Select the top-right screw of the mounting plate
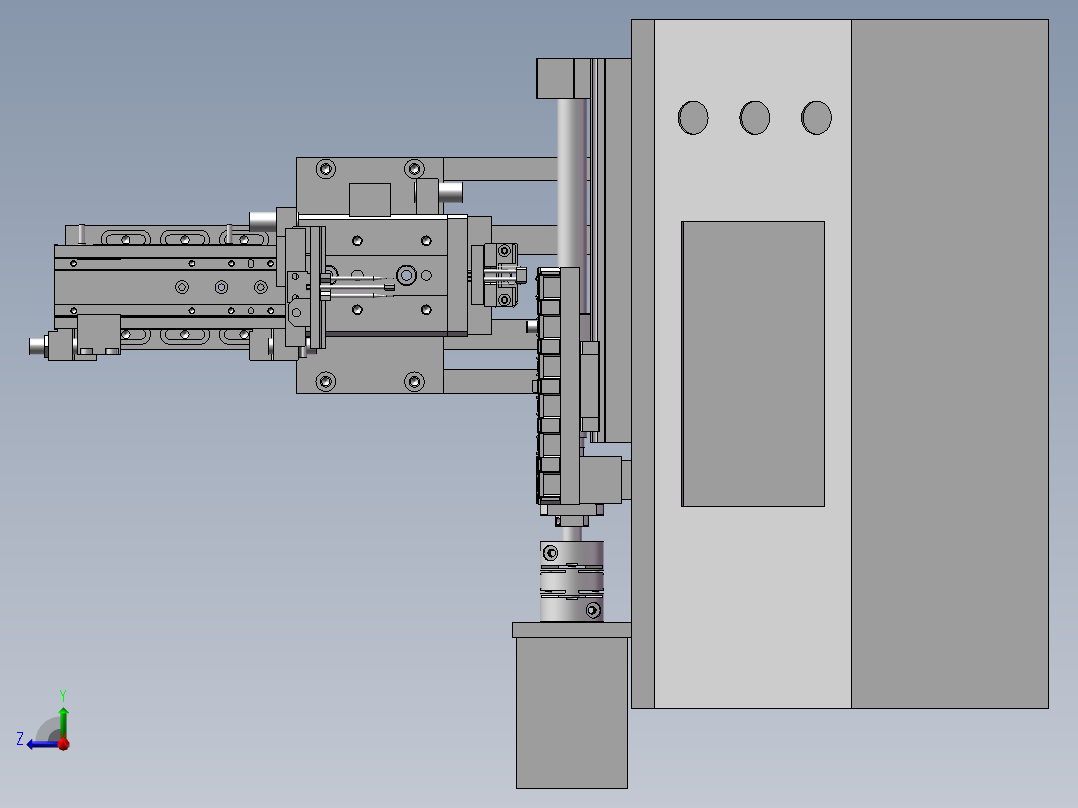1078x808 pixels. 415,168
